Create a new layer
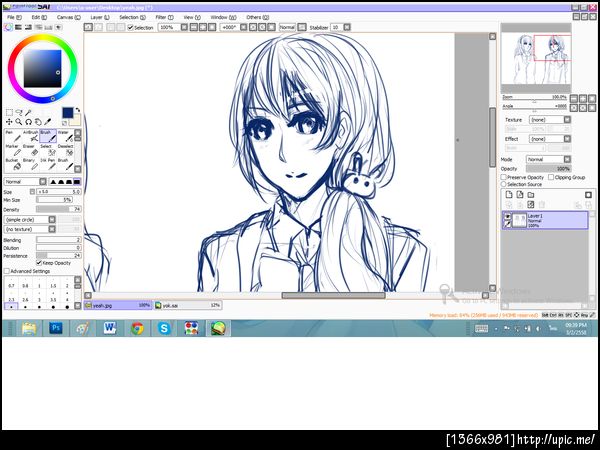This screenshot has height=450, width=600. [x=509, y=195]
